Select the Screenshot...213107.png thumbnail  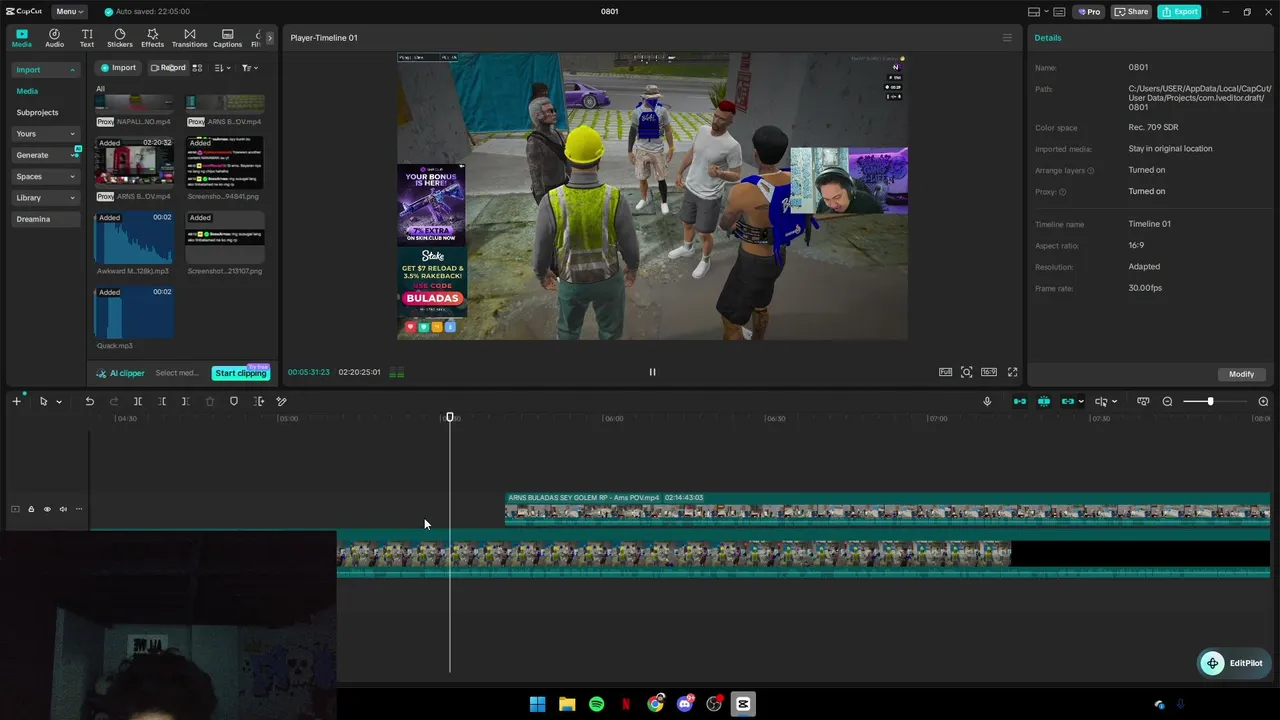point(225,238)
